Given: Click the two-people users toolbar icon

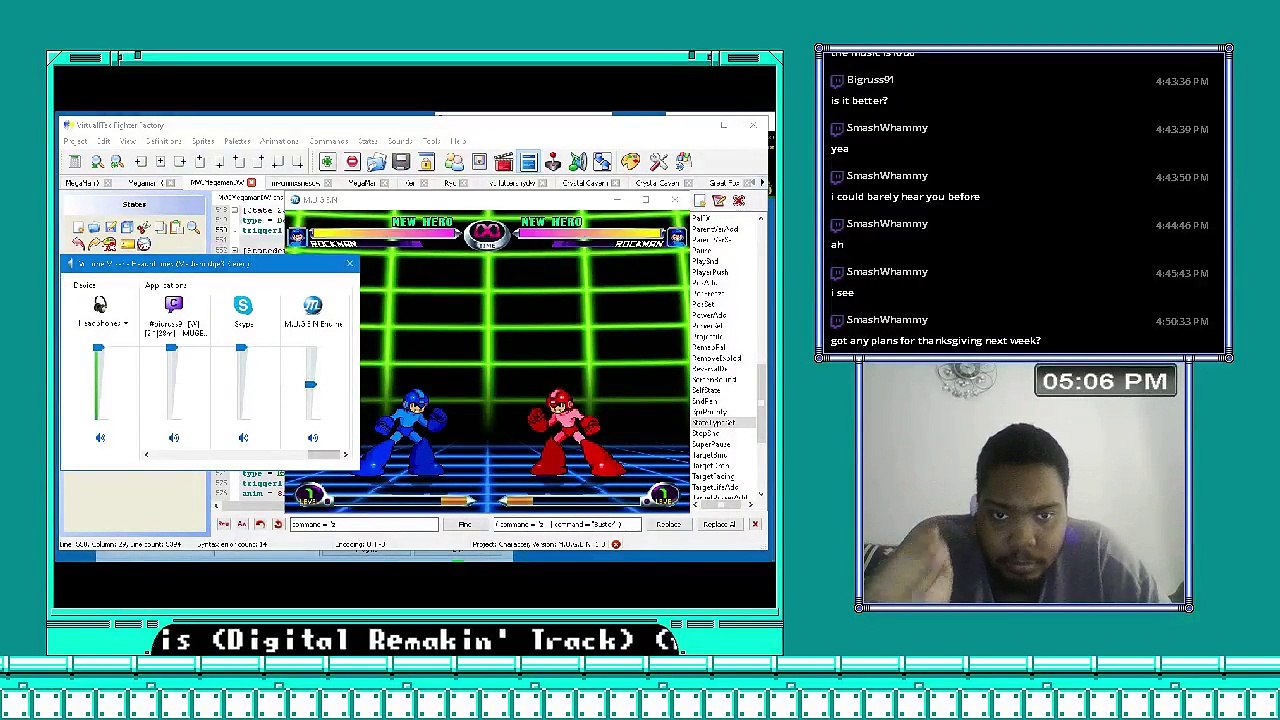Looking at the screenshot, I should pos(454,162).
